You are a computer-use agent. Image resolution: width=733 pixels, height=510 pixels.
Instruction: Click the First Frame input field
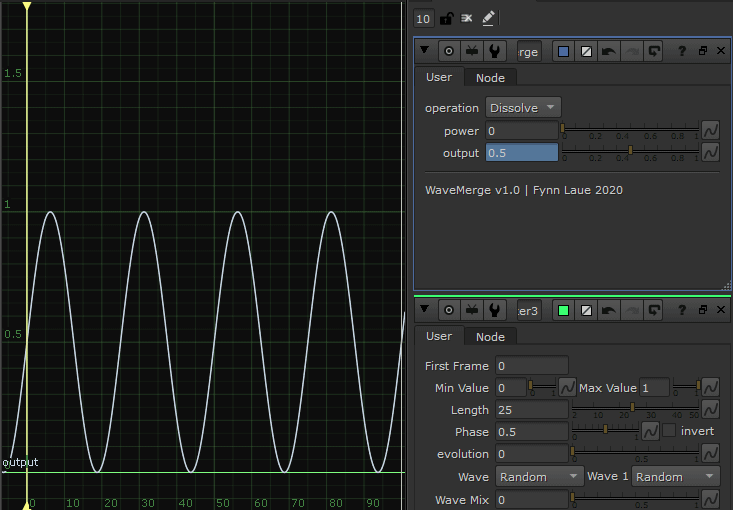pos(531,366)
